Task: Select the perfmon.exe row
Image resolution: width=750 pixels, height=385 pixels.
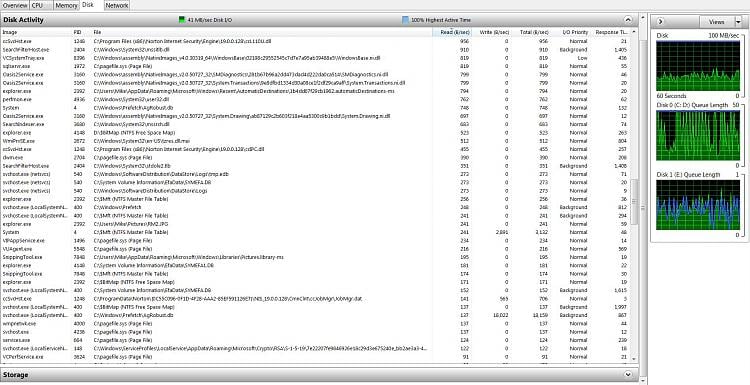Action: [x=315, y=99]
